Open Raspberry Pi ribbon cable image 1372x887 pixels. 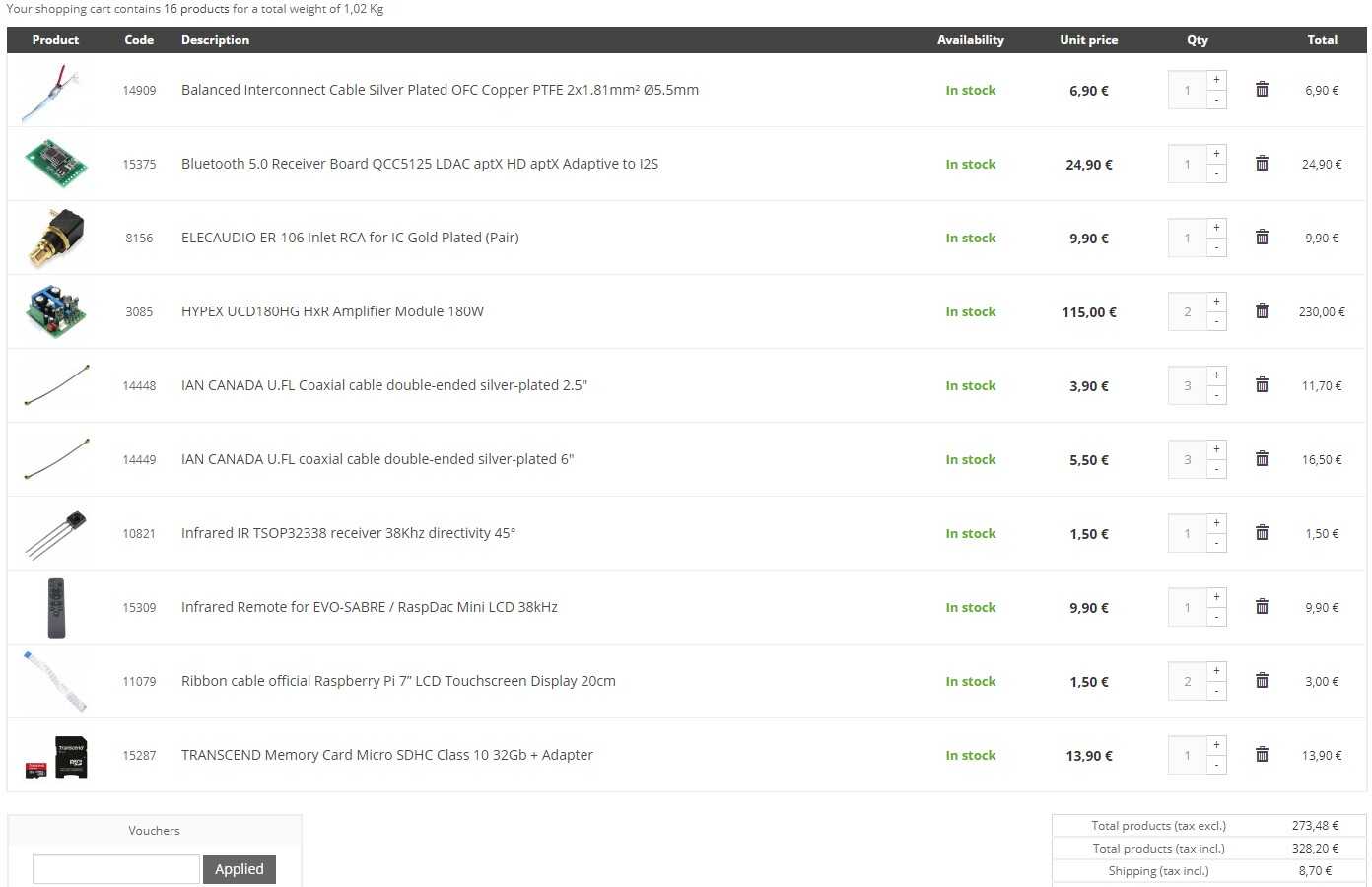pos(55,681)
